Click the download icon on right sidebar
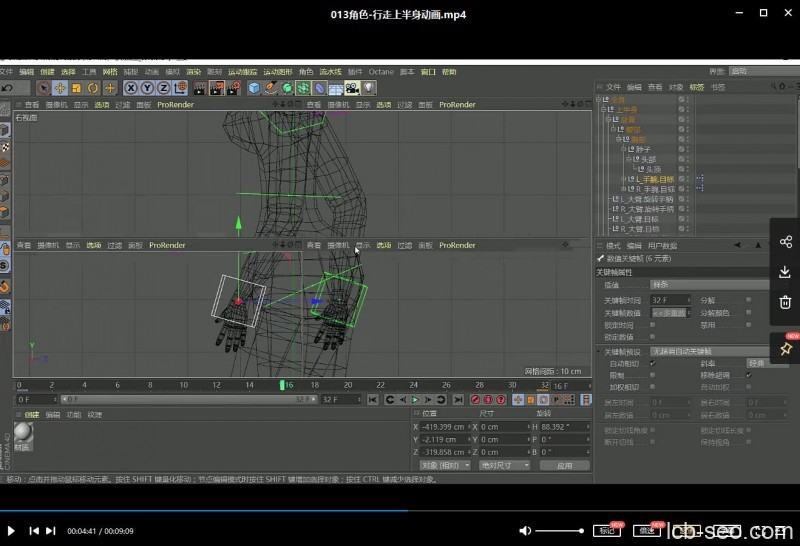The height and width of the screenshot is (546, 800). click(x=785, y=272)
